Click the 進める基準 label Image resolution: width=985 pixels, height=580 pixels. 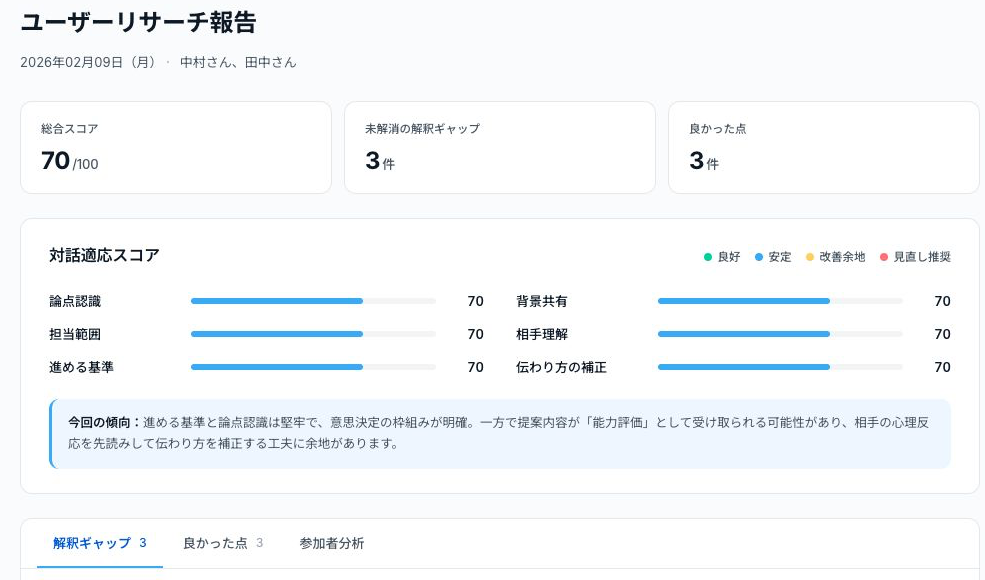tap(82, 367)
